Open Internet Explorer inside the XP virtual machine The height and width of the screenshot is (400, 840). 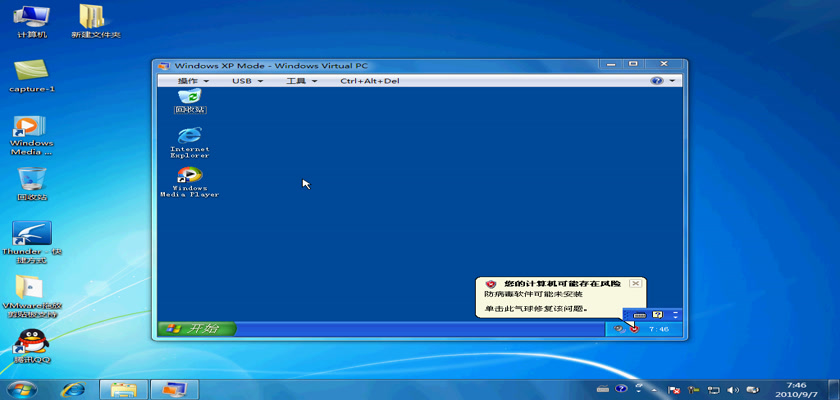pos(189,137)
